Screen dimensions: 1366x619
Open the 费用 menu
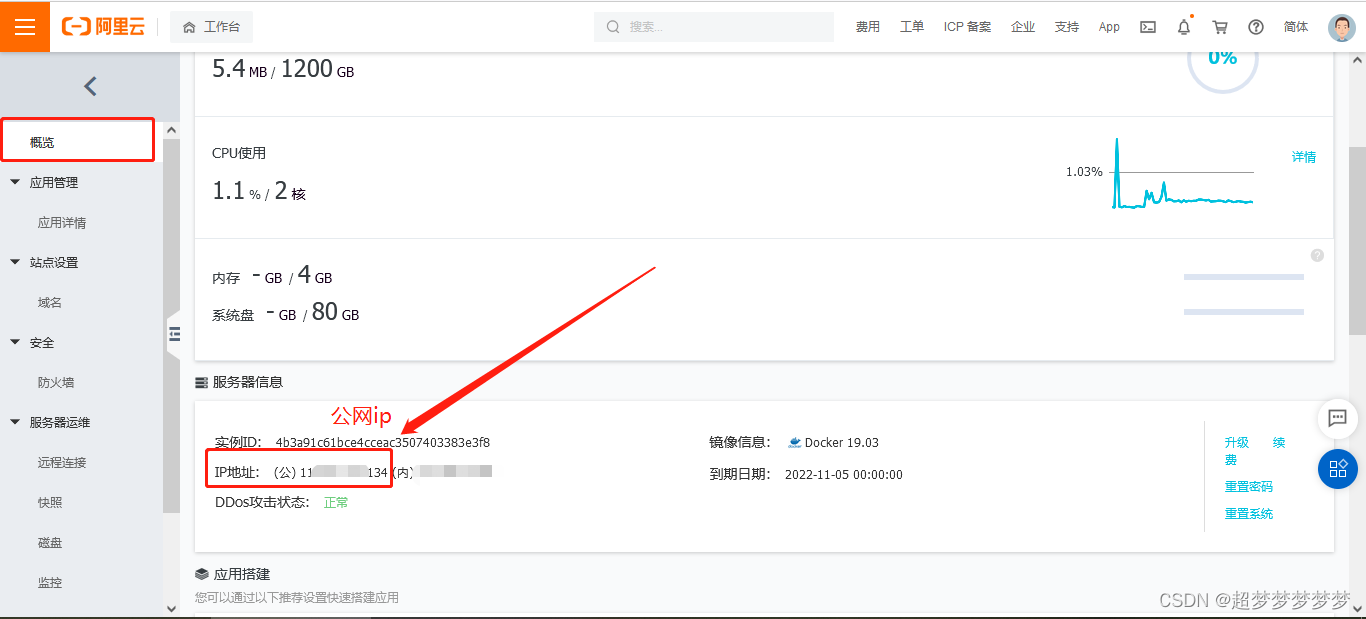pyautogui.click(x=867, y=27)
